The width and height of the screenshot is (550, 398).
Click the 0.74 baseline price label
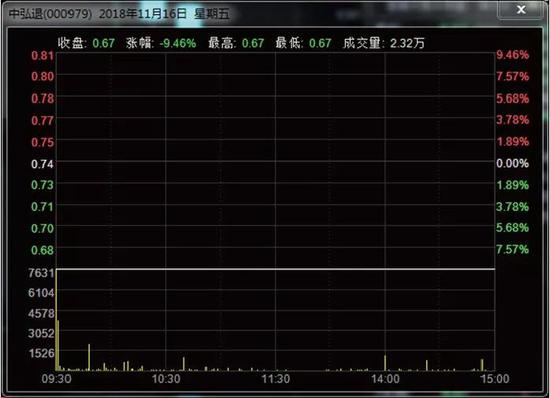click(x=42, y=164)
